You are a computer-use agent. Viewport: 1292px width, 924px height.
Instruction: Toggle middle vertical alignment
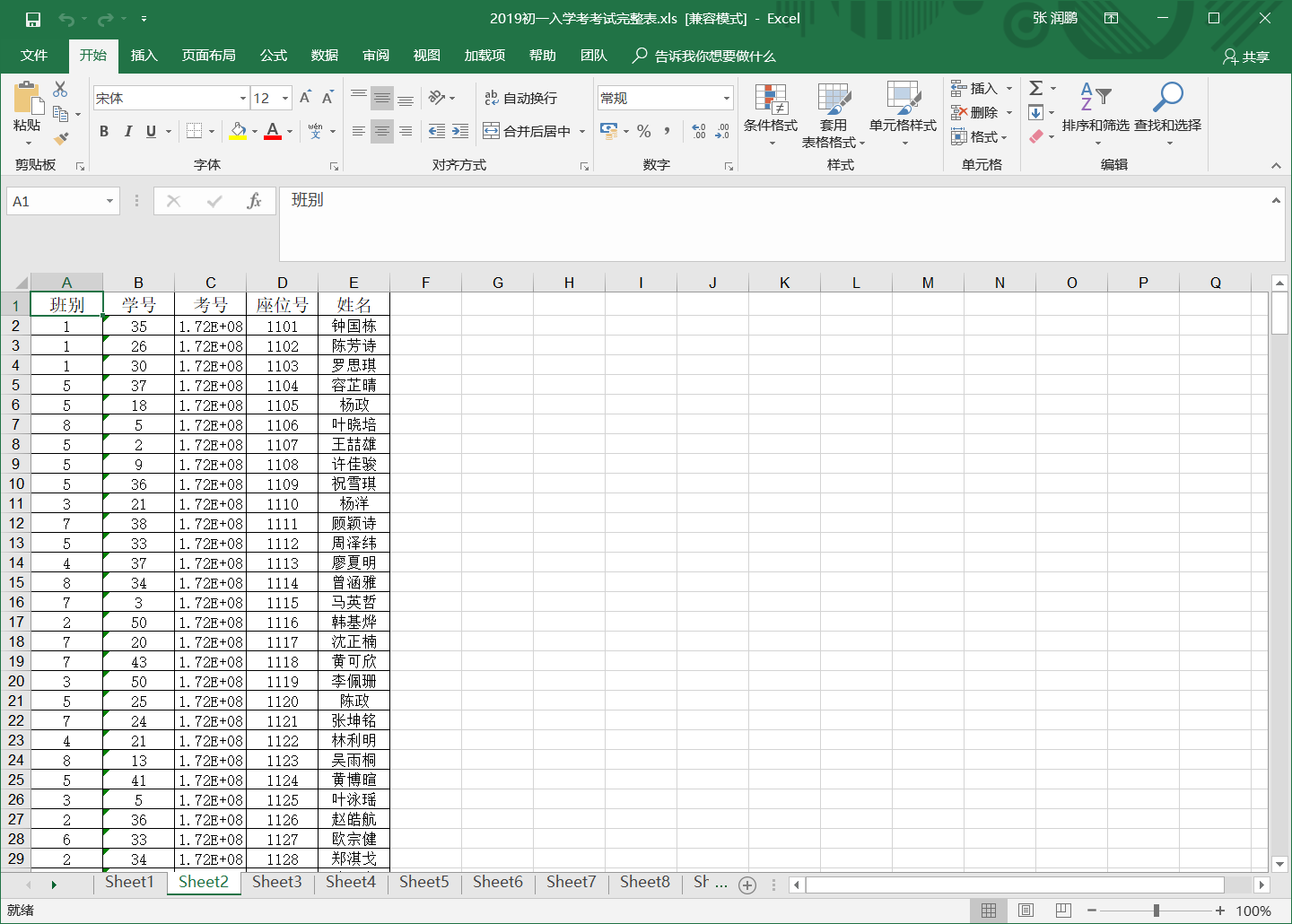click(382, 98)
